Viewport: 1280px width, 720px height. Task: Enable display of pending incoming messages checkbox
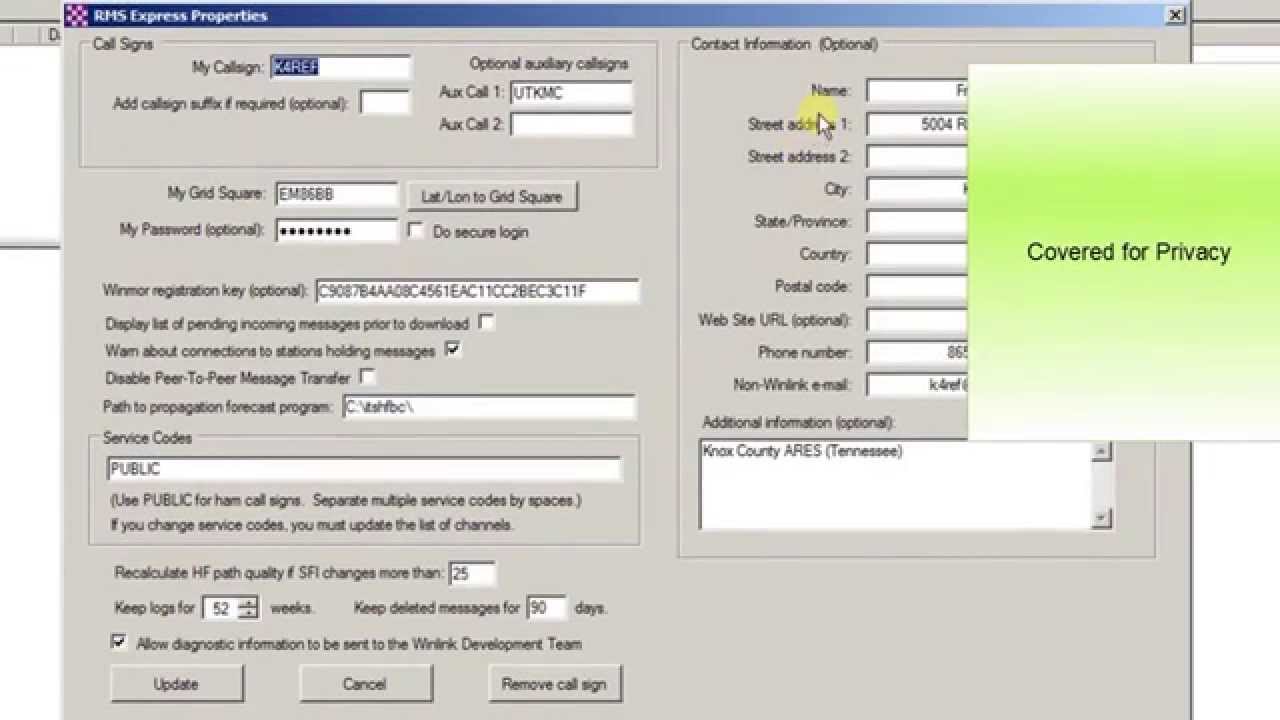coord(486,323)
